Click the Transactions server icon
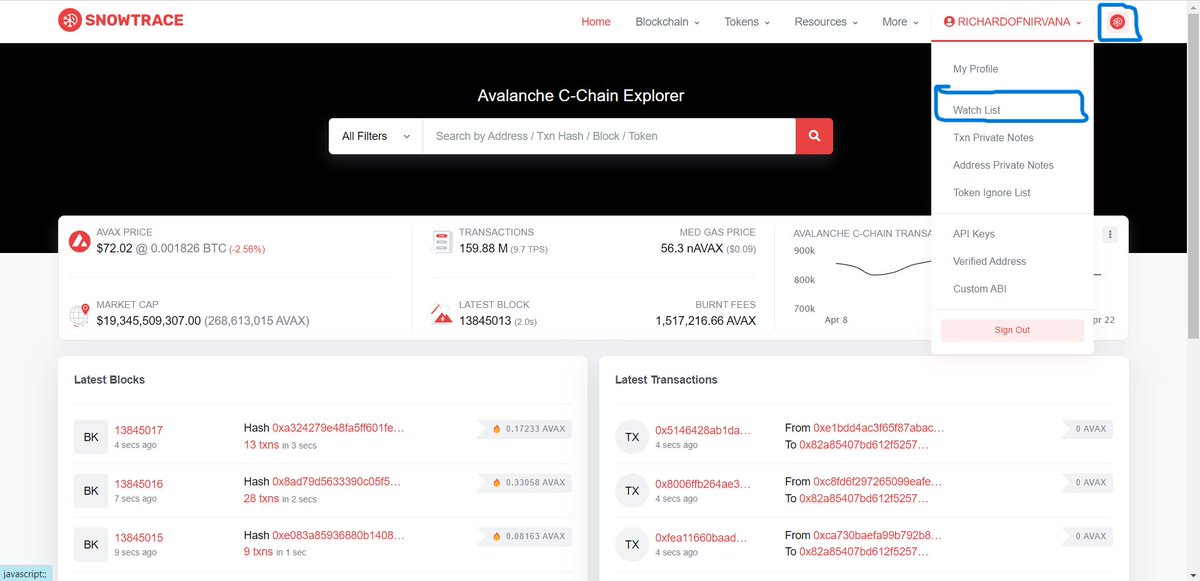This screenshot has height=581, width=1200. 442,241
